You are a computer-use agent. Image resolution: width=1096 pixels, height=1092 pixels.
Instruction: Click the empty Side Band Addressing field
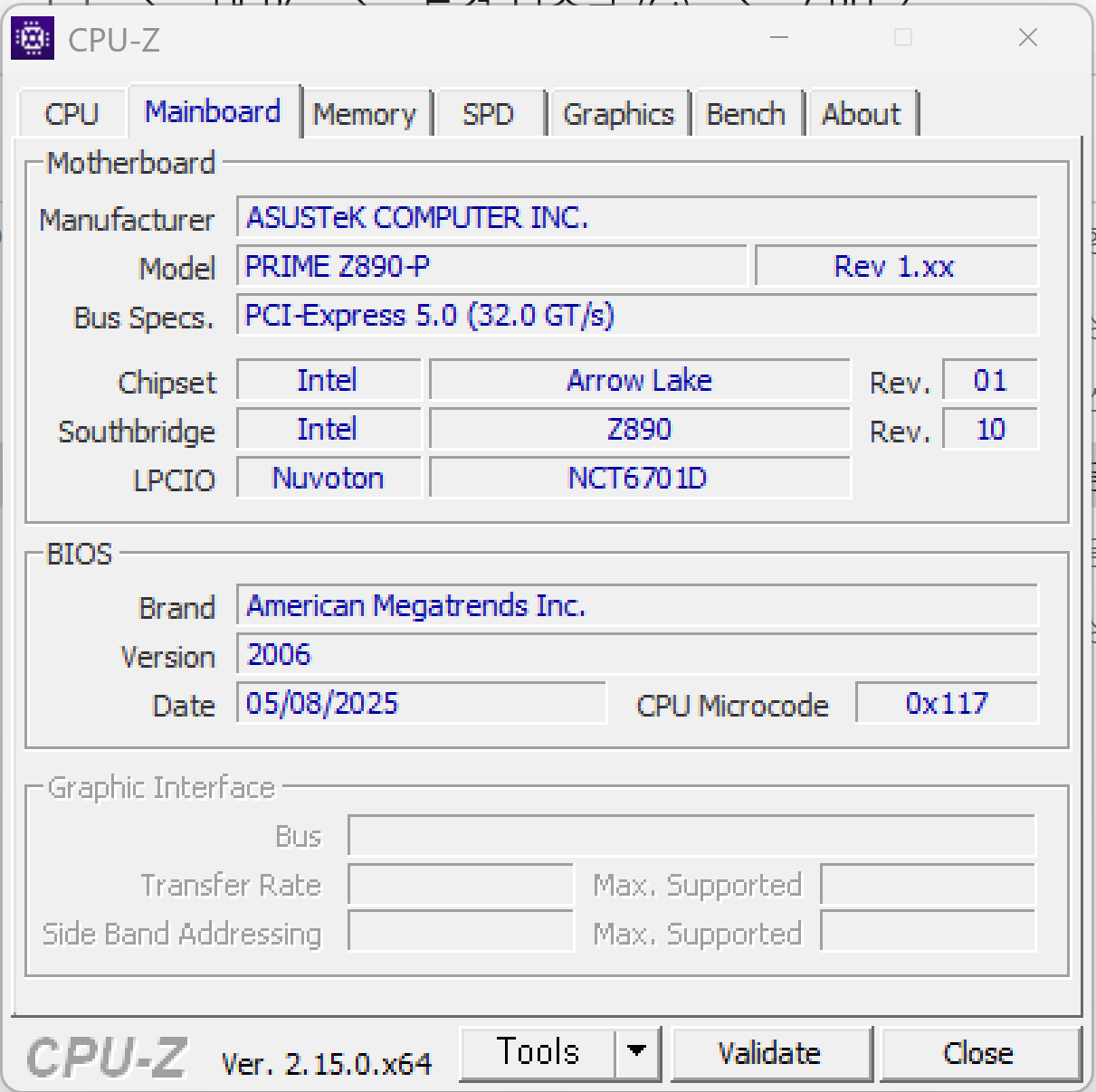[x=461, y=932]
